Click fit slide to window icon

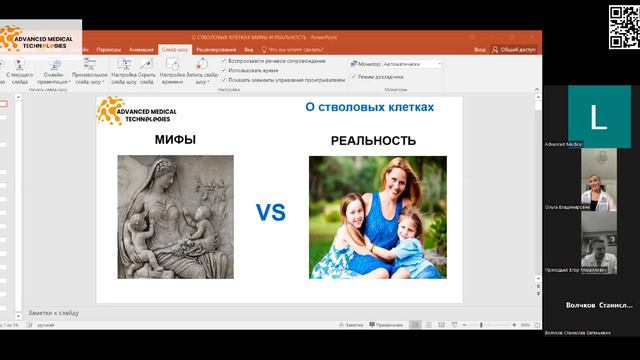[x=538, y=325]
